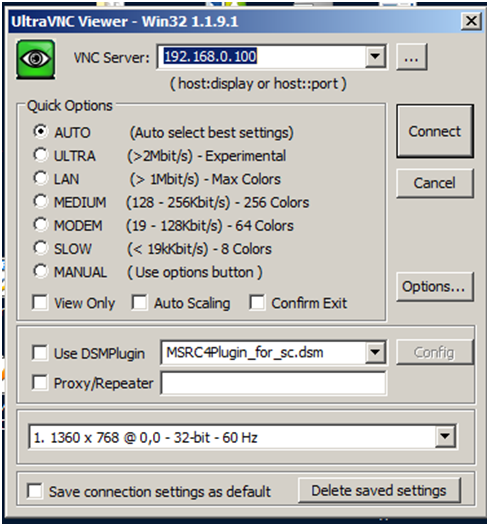Enable the Proxy/Repeater checkbox
489x526 pixels.
click(x=40, y=382)
